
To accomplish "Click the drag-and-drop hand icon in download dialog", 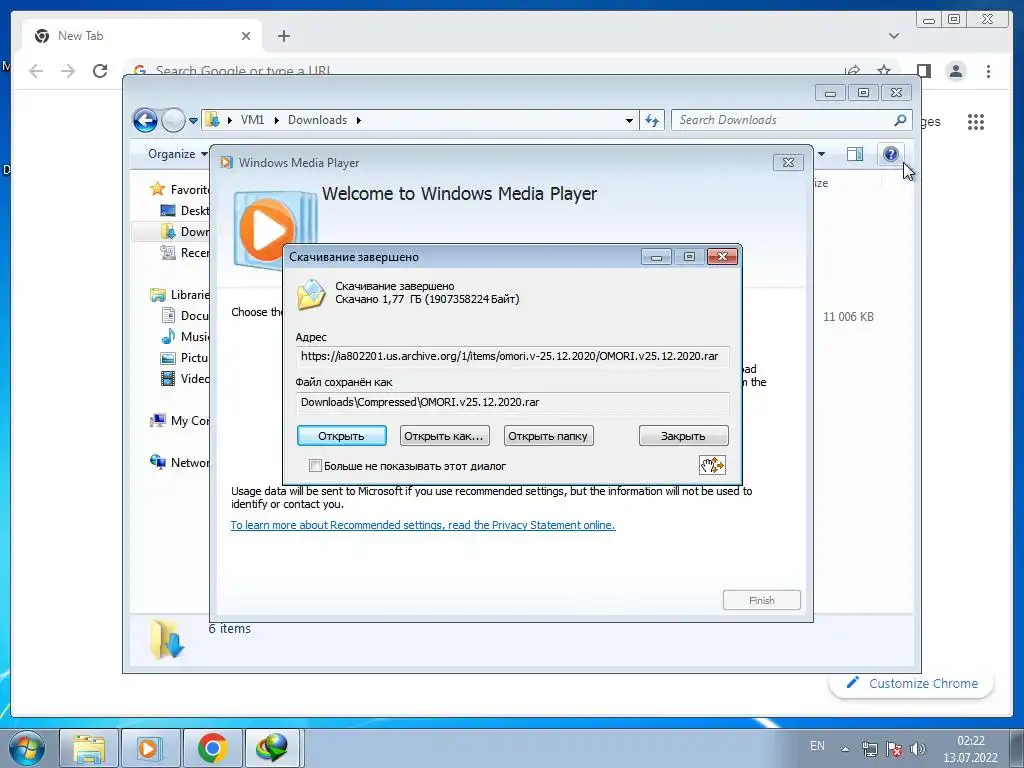I will pyautogui.click(x=712, y=465).
